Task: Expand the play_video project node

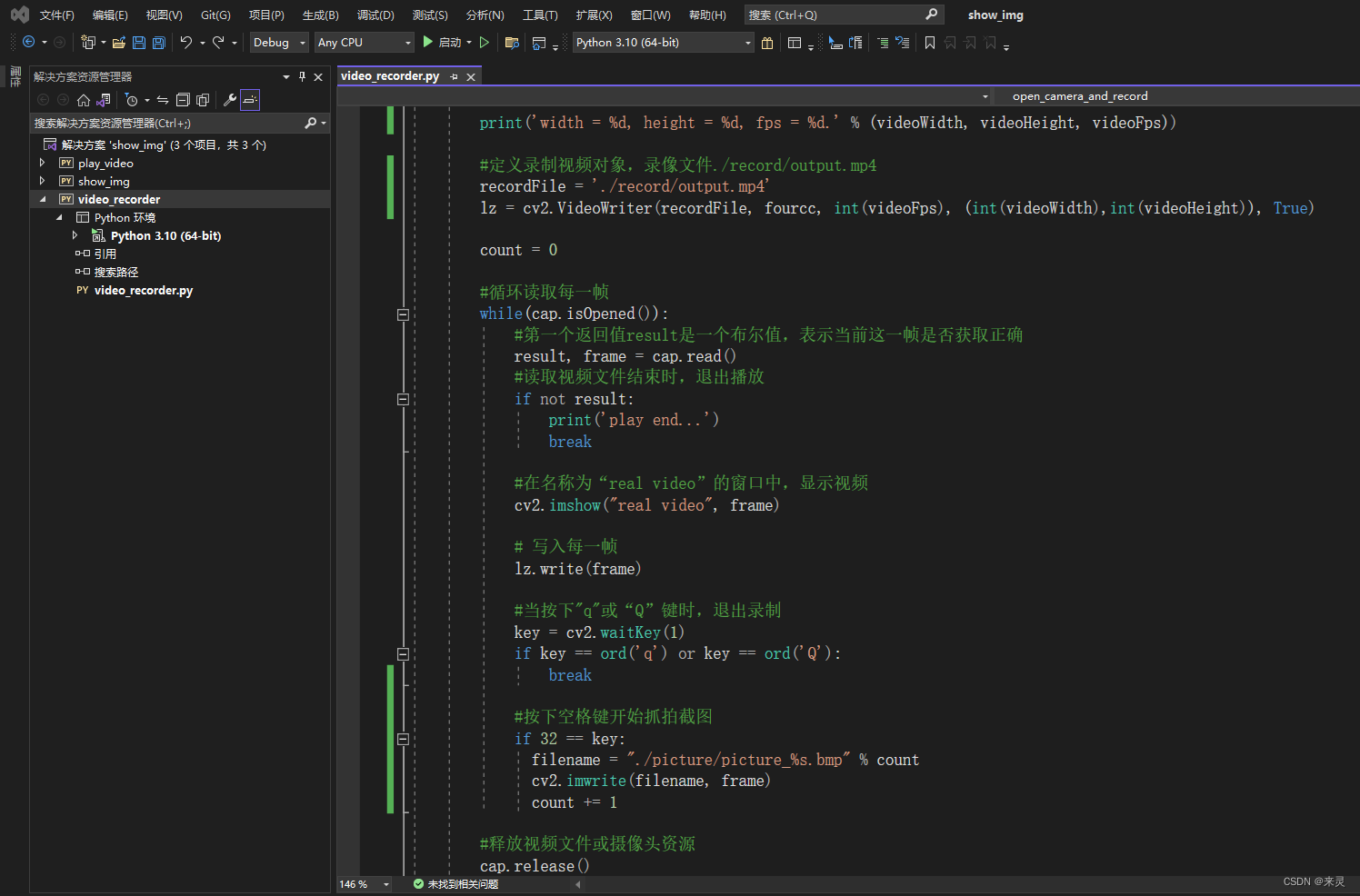Action: [x=41, y=163]
